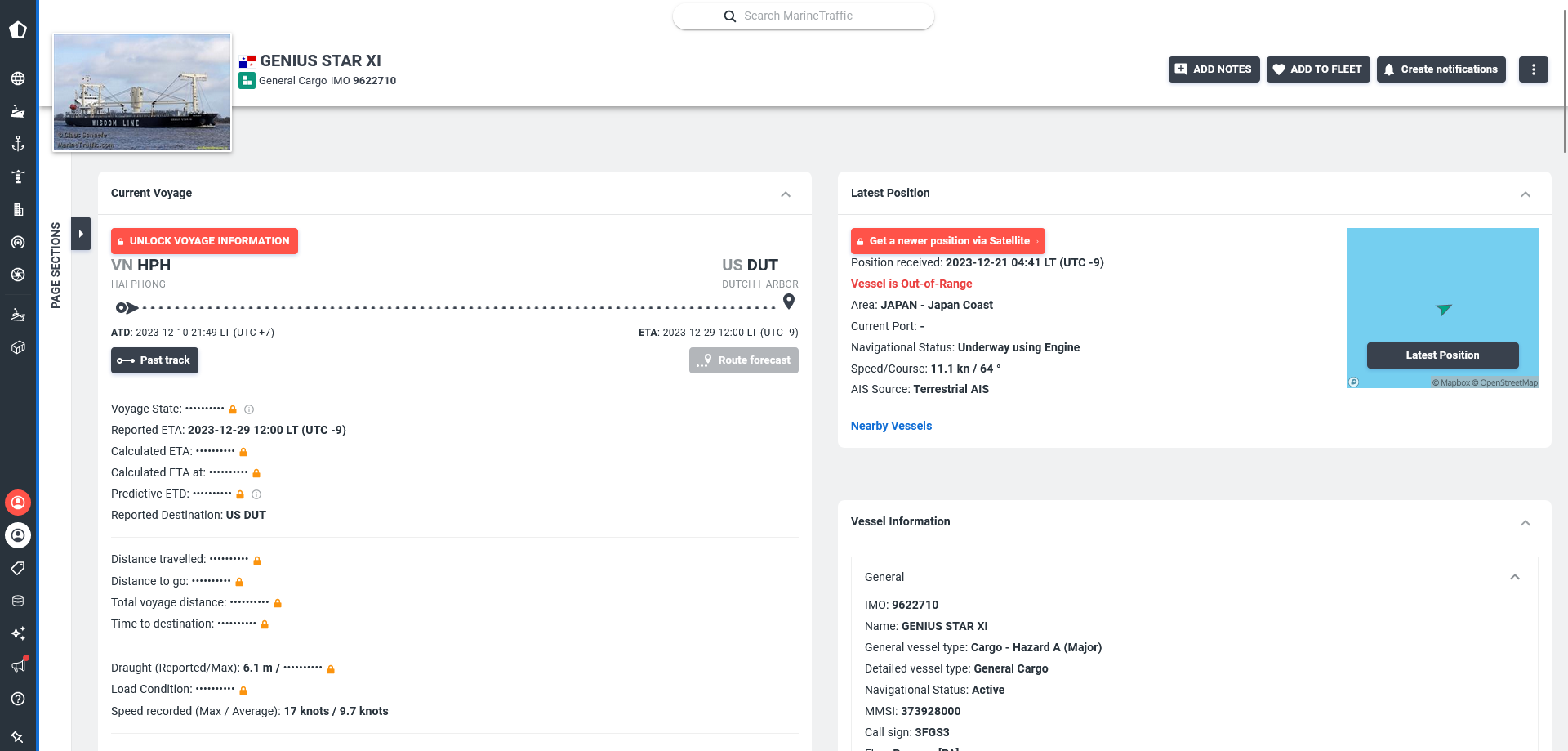Click the MarineTraffic logo in sidebar
This screenshot has height=751, width=1568.
click(18, 29)
